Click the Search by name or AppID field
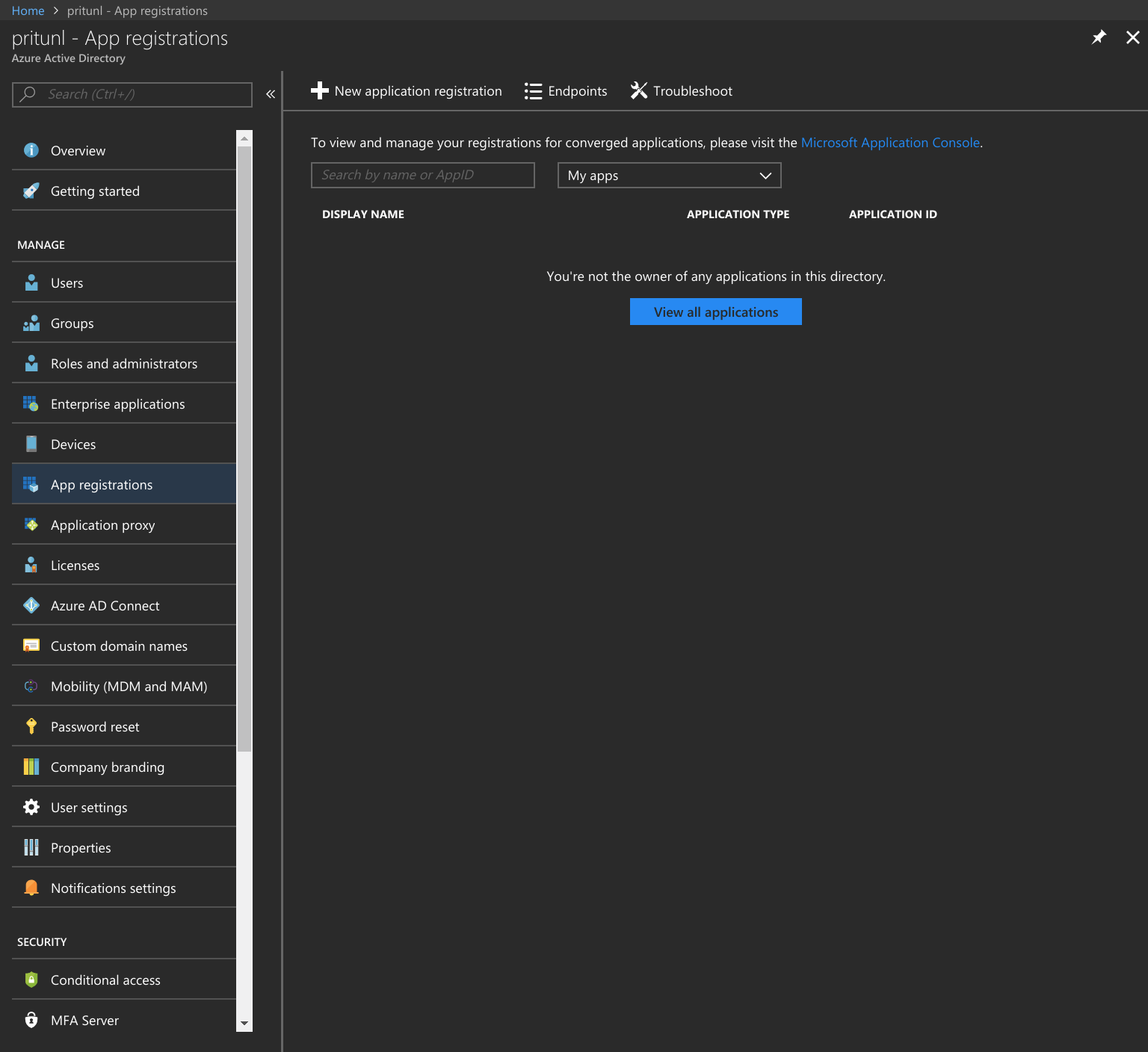Viewport: 1148px width, 1052px height. 422,176
